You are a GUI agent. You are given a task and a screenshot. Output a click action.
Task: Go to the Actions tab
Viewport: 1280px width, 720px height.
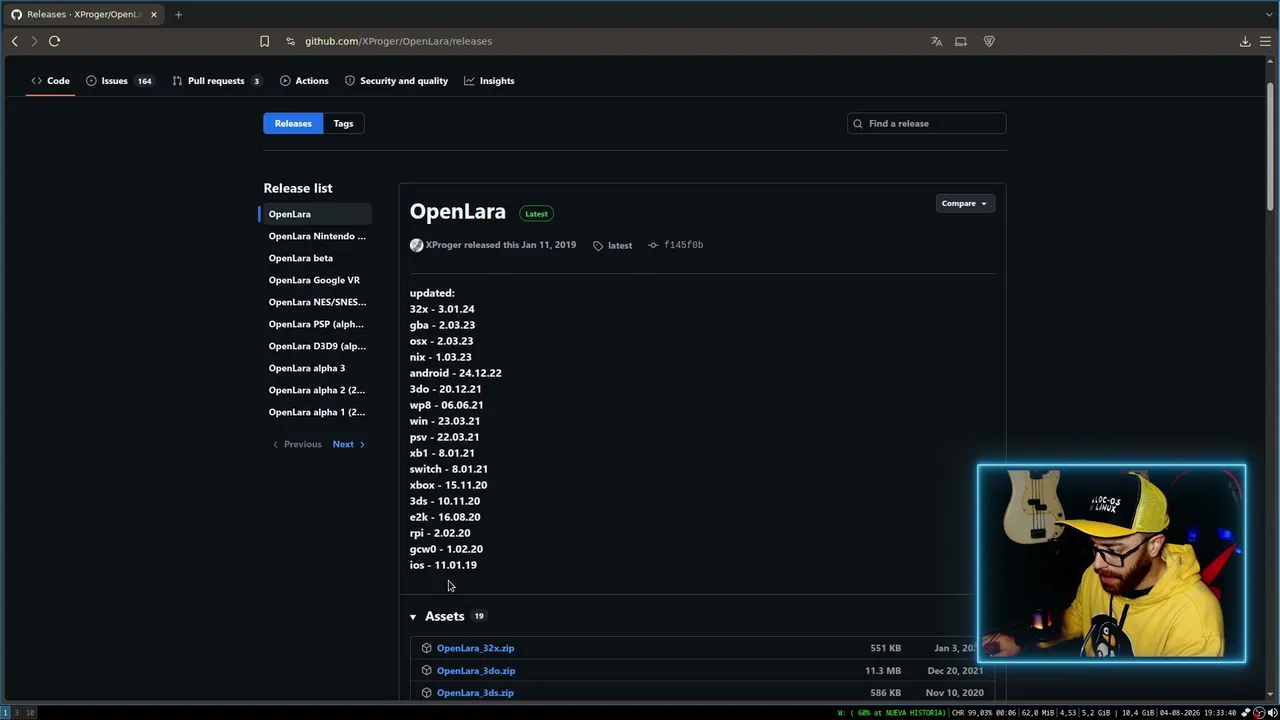(x=304, y=81)
